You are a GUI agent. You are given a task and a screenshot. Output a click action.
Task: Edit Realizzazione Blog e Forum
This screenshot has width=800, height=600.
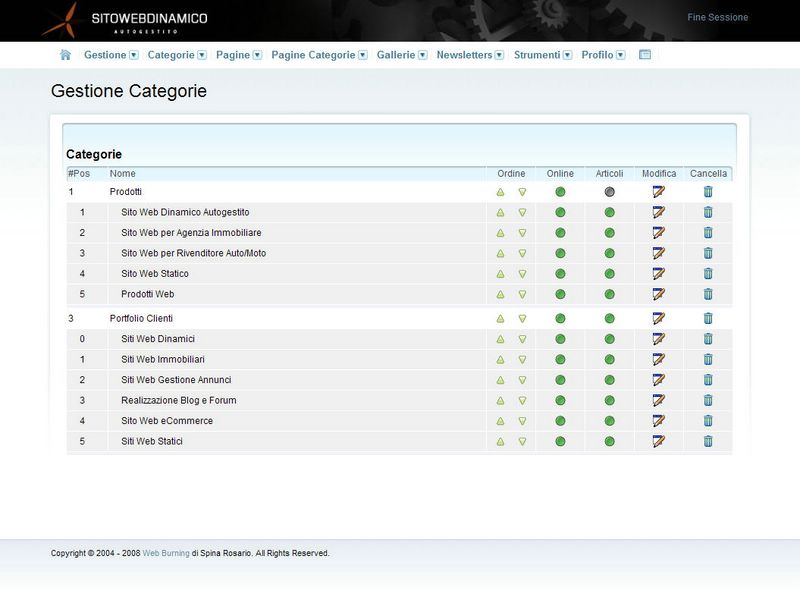(x=659, y=400)
